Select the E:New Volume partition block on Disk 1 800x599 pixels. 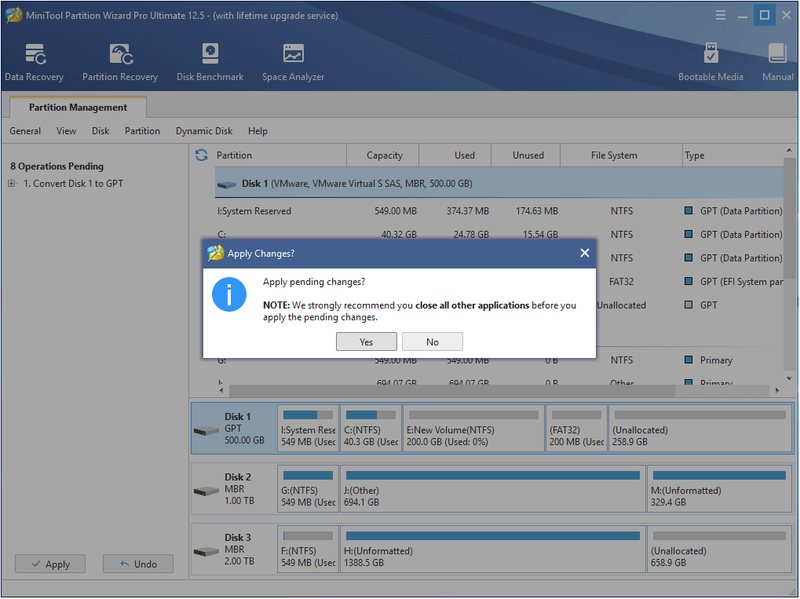(x=473, y=429)
